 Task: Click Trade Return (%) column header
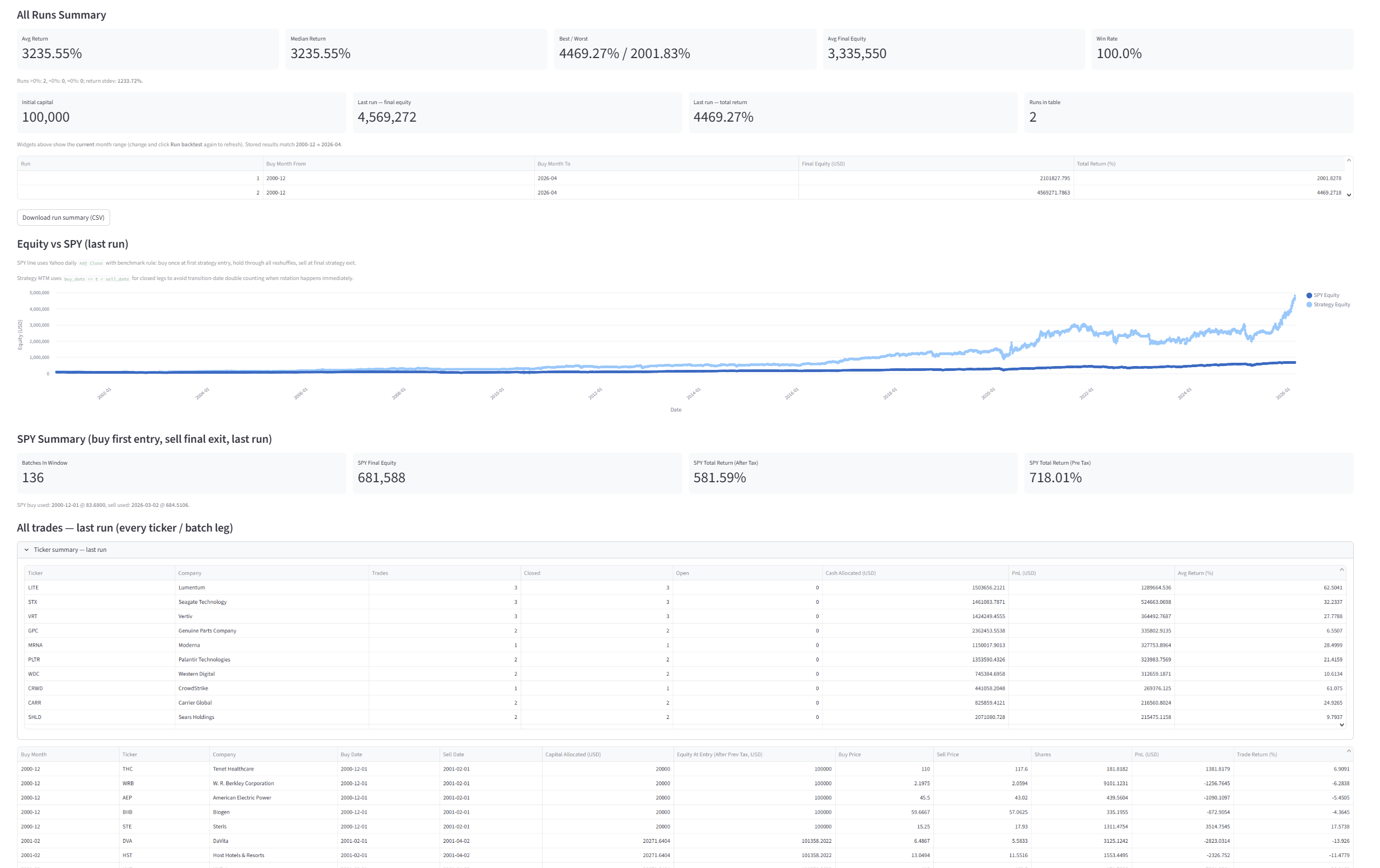[1256, 755]
